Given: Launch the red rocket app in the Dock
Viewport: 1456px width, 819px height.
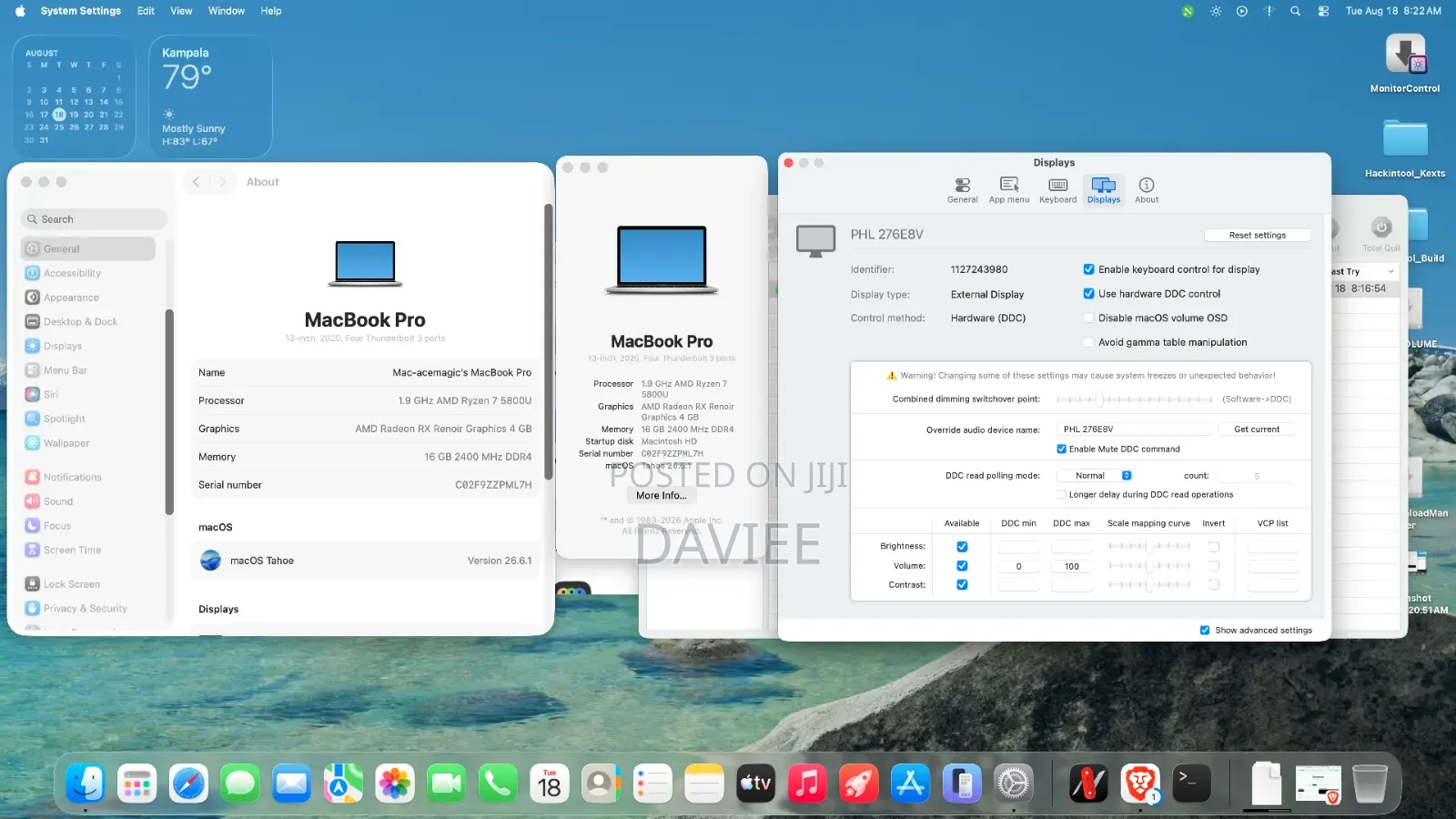Looking at the screenshot, I should pos(859,784).
